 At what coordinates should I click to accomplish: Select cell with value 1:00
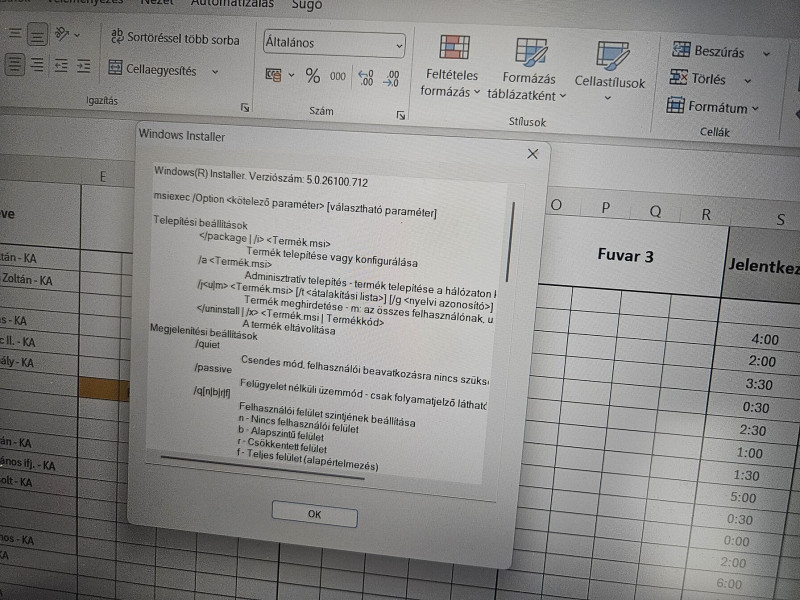pos(749,453)
